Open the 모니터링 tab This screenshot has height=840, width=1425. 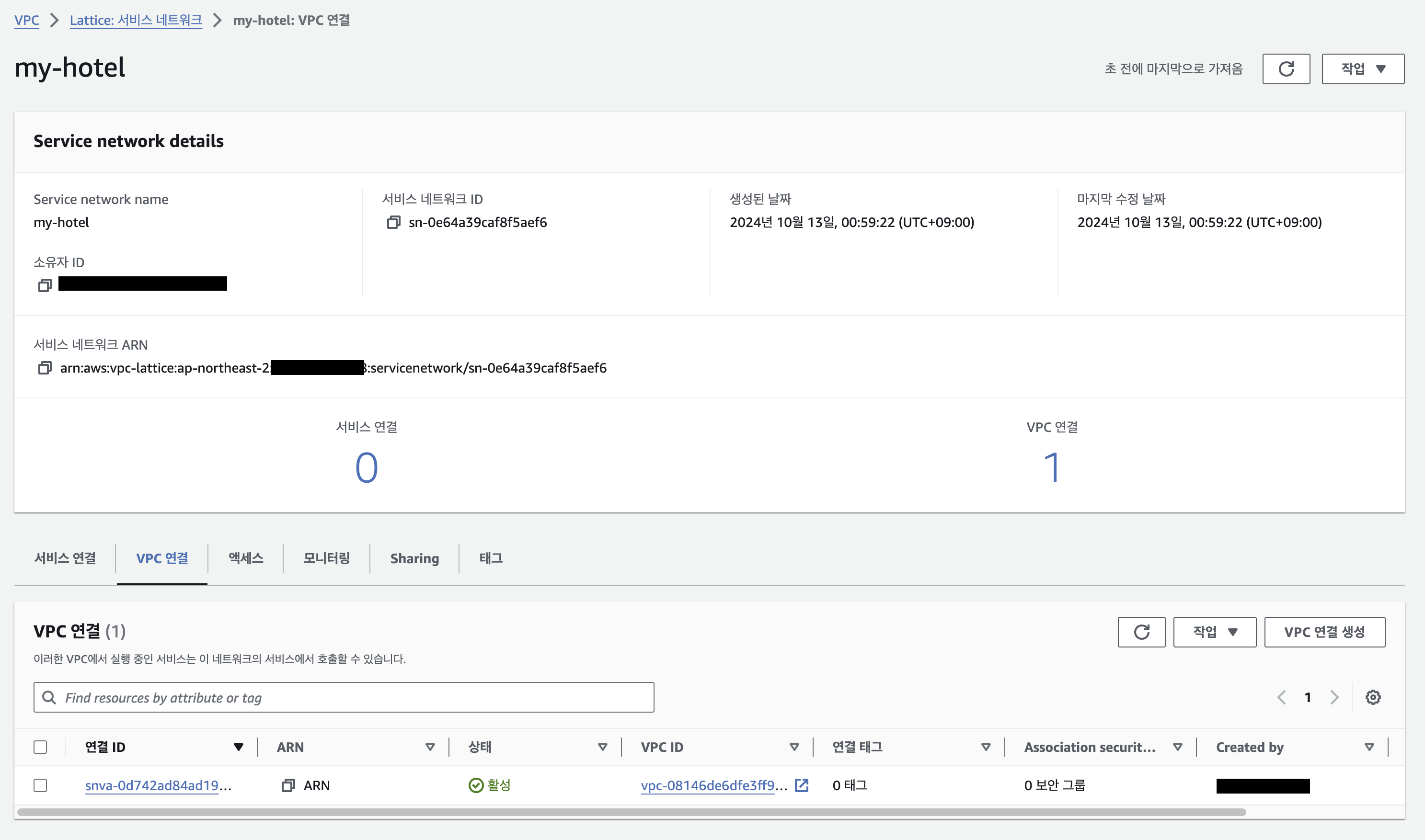(327, 559)
